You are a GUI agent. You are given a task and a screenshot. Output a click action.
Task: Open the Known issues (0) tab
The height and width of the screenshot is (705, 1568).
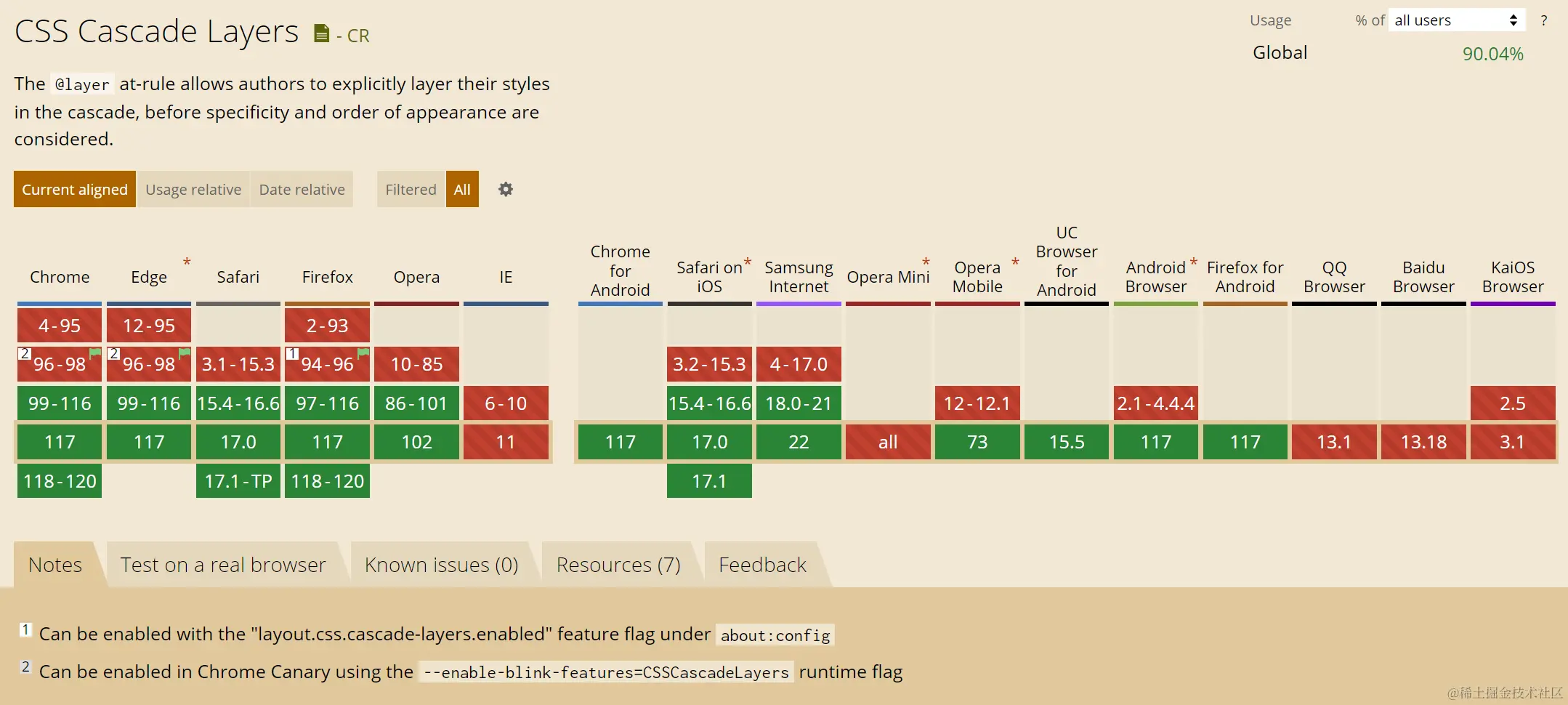(442, 565)
